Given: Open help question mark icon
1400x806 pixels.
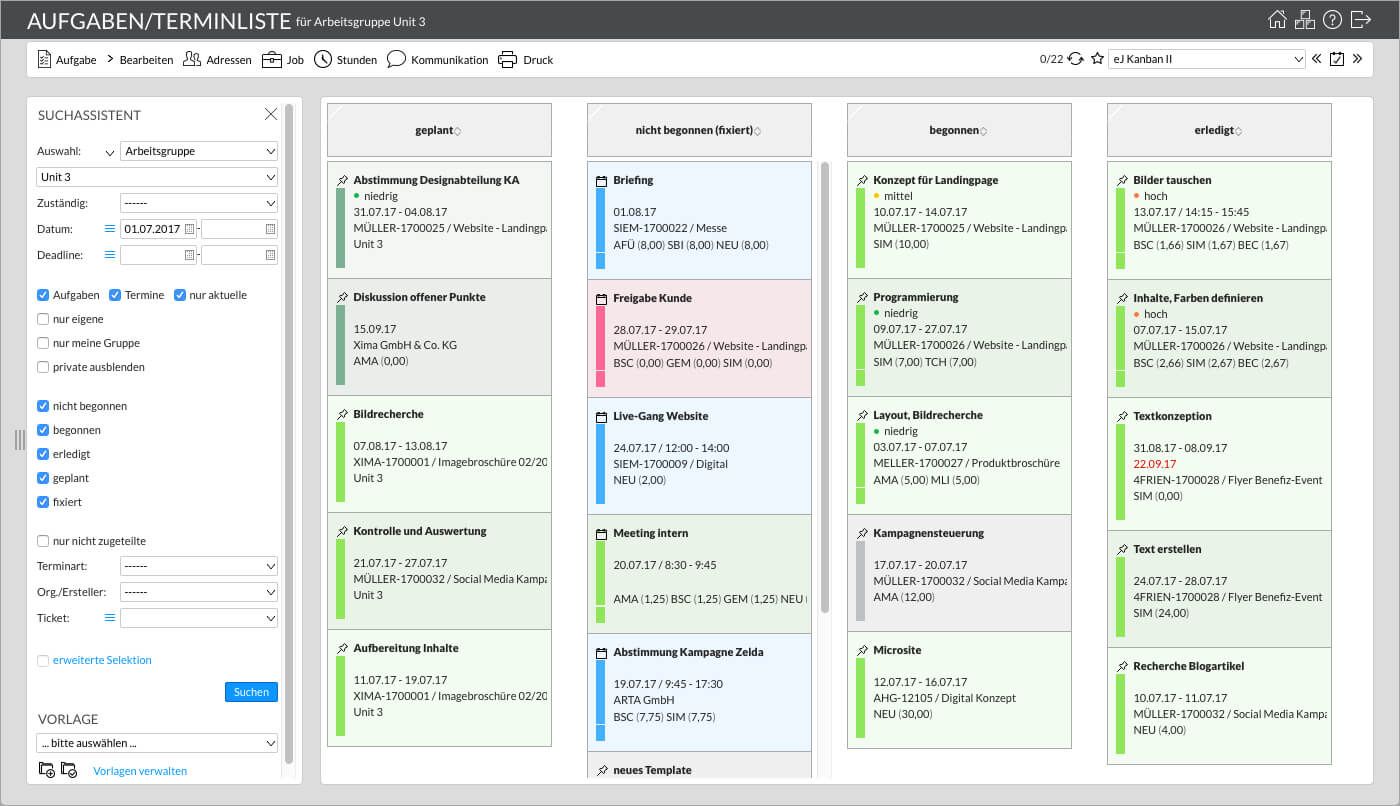Looking at the screenshot, I should click(1332, 20).
